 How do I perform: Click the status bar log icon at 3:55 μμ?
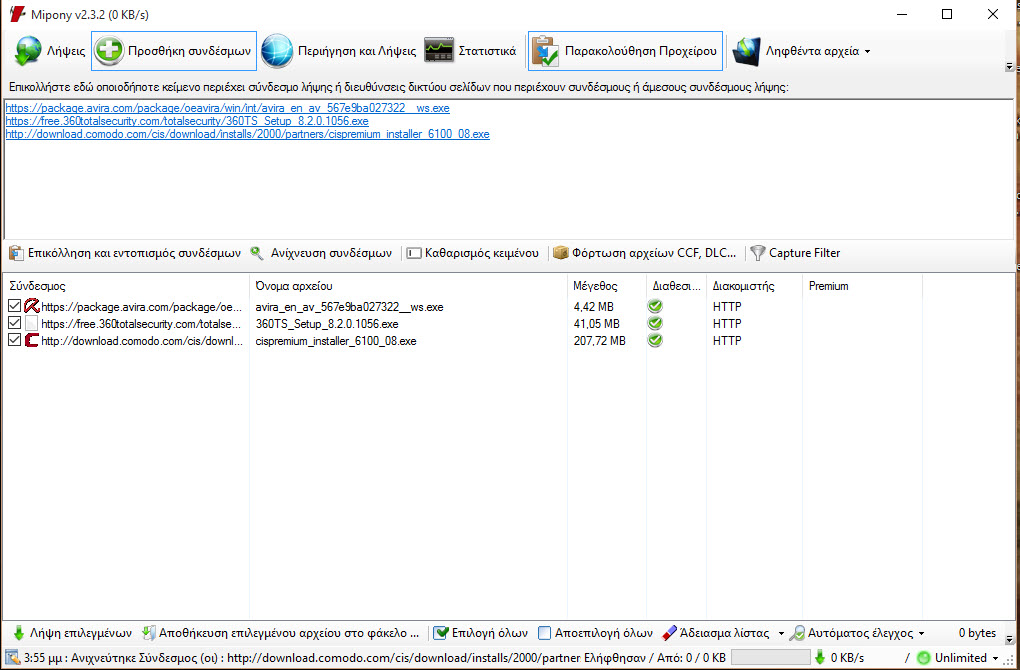[x=12, y=658]
